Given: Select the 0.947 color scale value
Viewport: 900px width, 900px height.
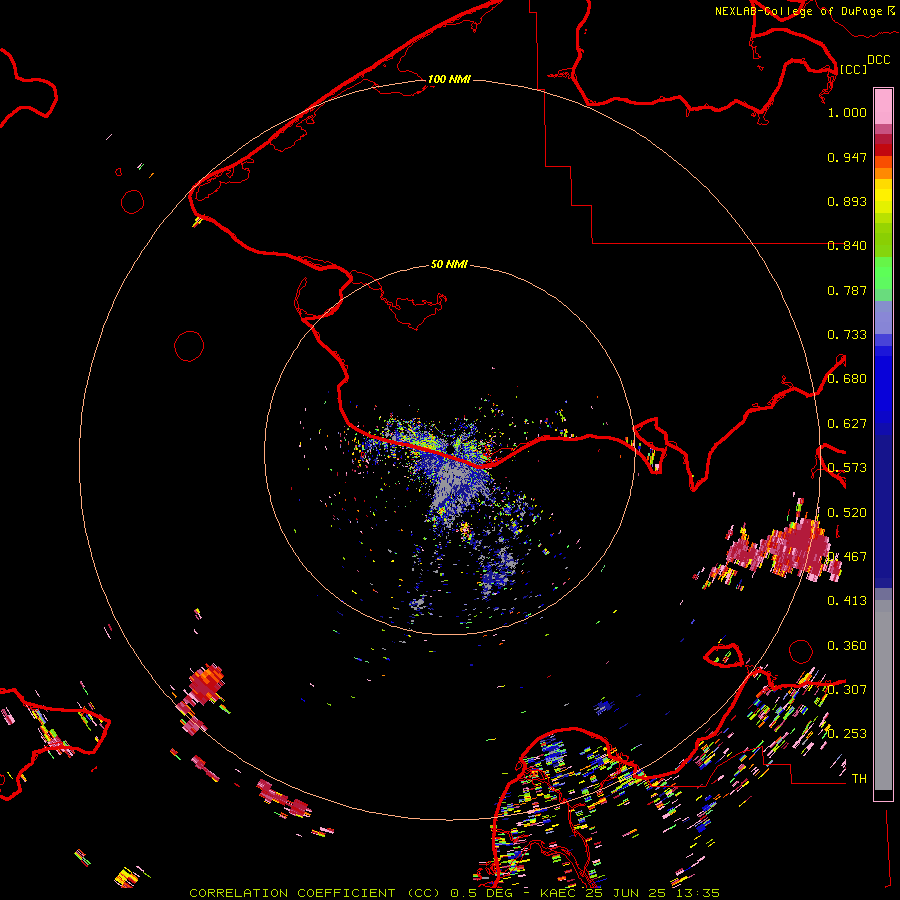Looking at the screenshot, I should pos(847,157).
